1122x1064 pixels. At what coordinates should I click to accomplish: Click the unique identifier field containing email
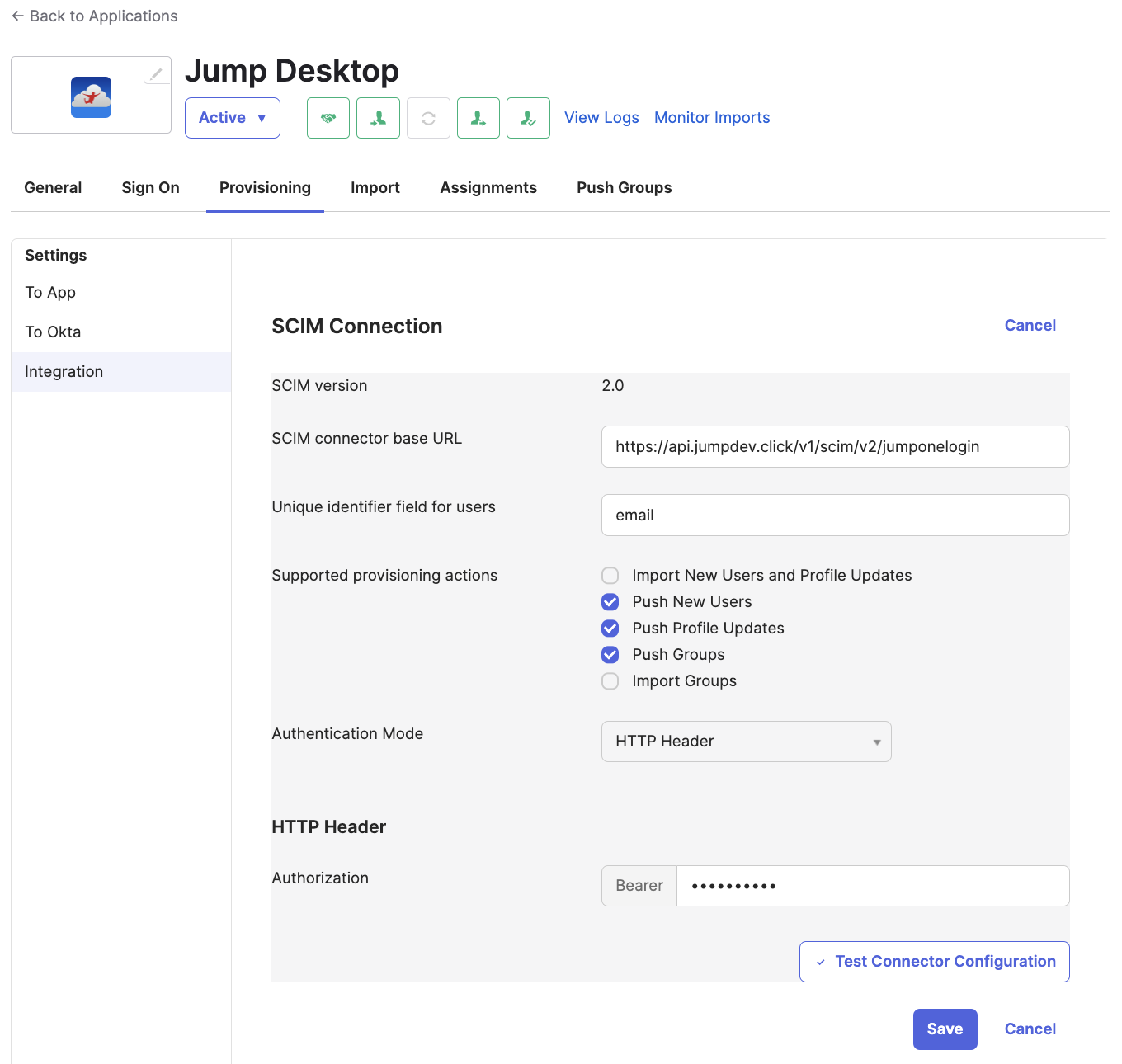[836, 516]
